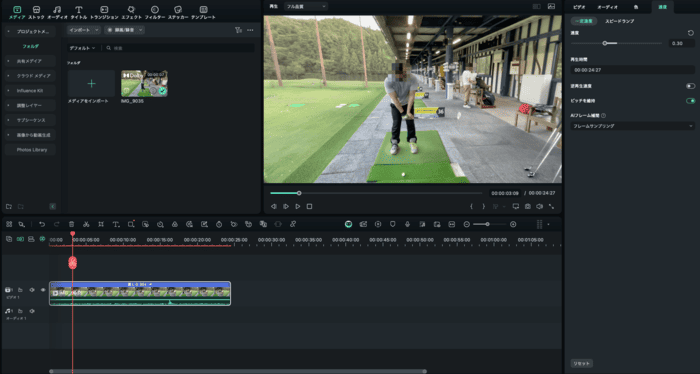Step back one frame in preview

click(274, 207)
